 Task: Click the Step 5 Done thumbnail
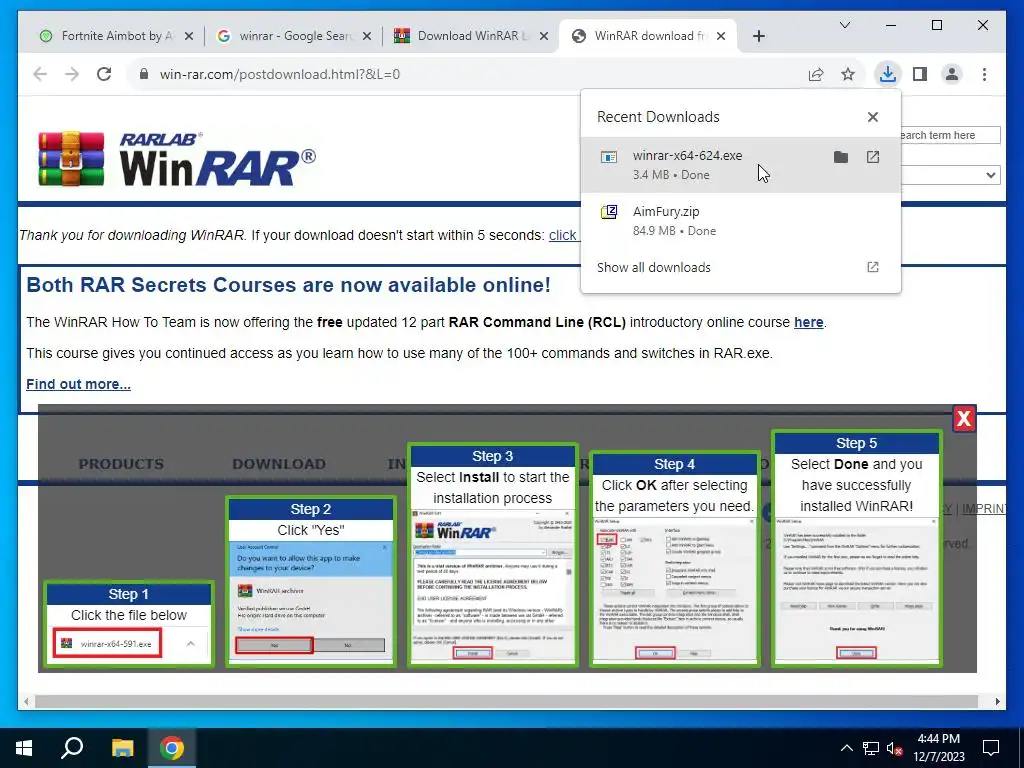856,548
